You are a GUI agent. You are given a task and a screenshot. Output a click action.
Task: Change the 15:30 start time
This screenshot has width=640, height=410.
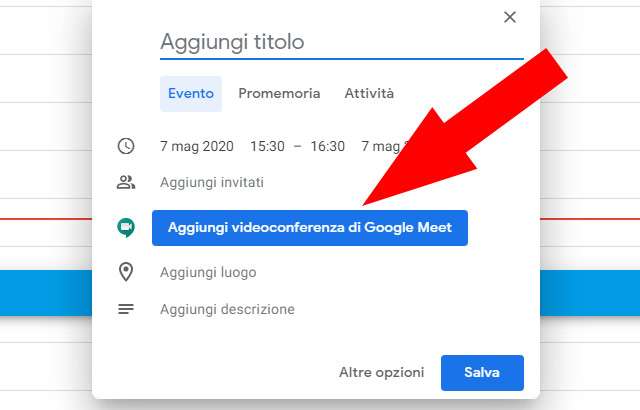click(x=267, y=146)
